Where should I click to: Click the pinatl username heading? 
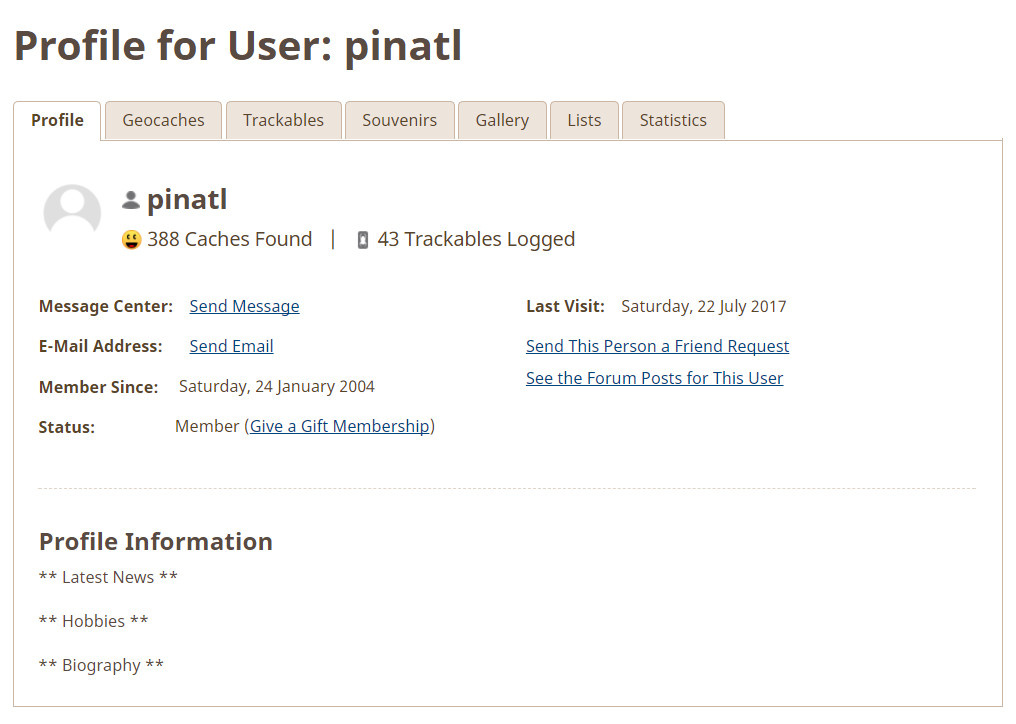[187, 200]
